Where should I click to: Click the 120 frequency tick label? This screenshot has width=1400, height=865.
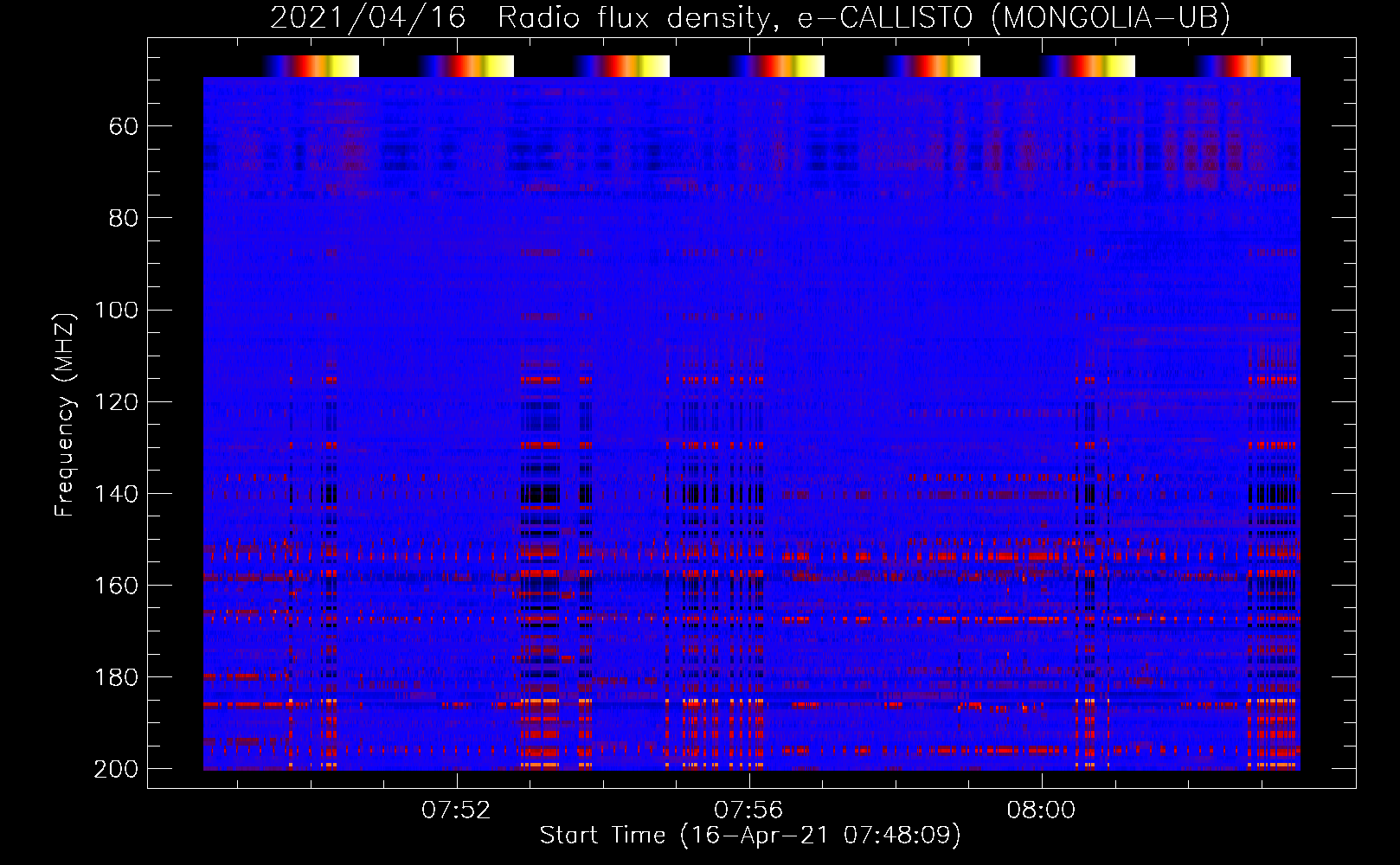[x=117, y=402]
